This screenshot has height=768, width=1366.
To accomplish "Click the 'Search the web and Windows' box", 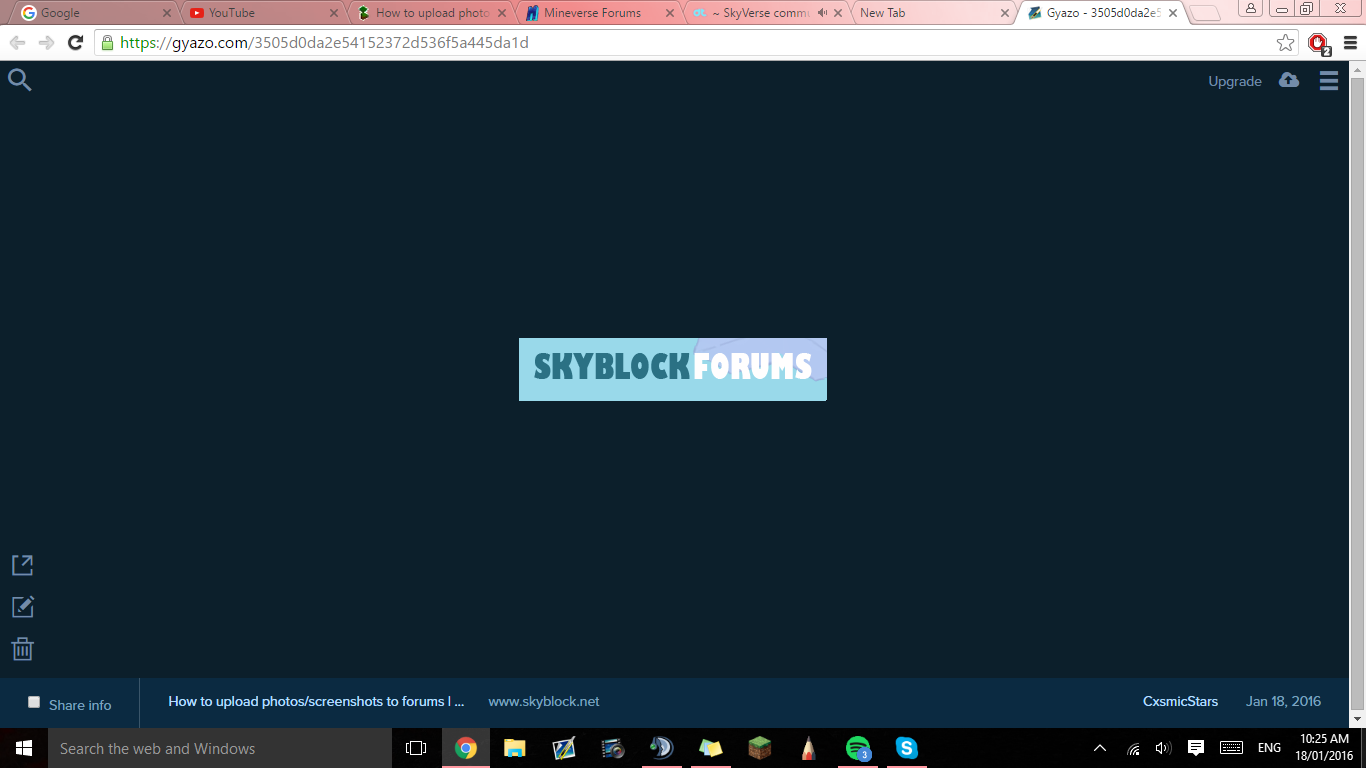I will click(x=219, y=748).
